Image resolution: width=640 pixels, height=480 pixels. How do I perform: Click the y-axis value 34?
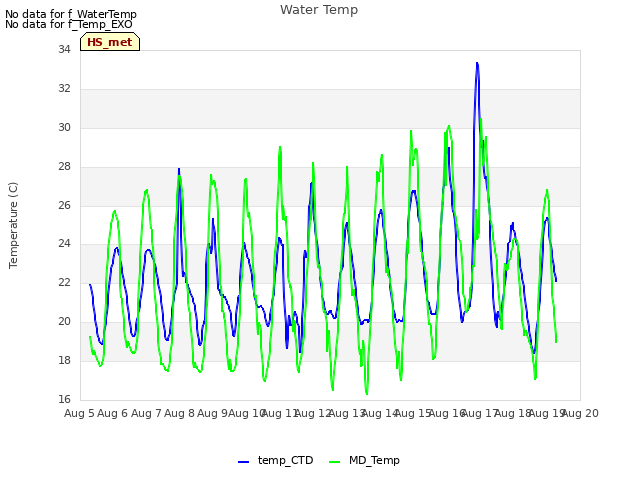64,49
